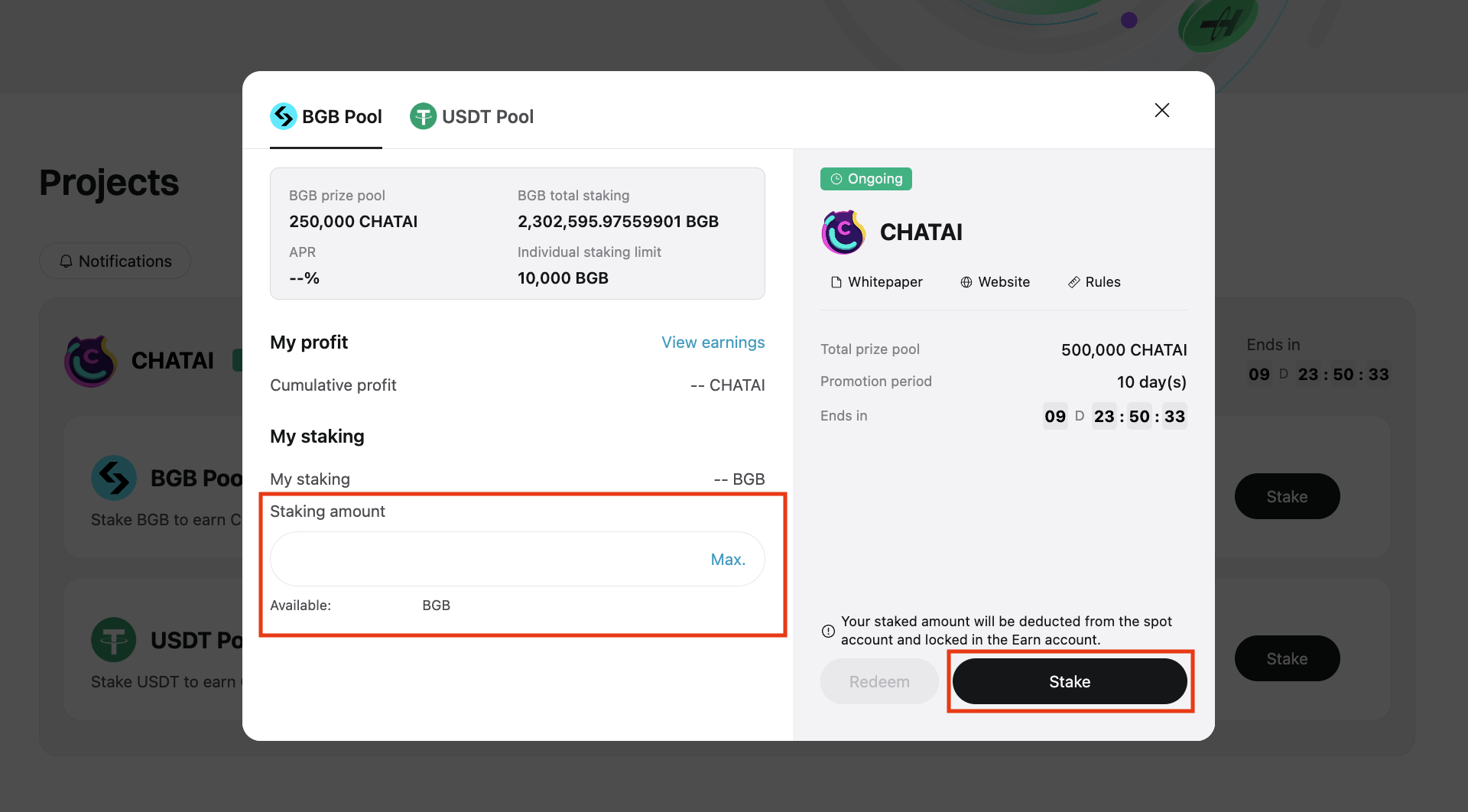Click Stake on background BGB Pool row

tap(1287, 496)
